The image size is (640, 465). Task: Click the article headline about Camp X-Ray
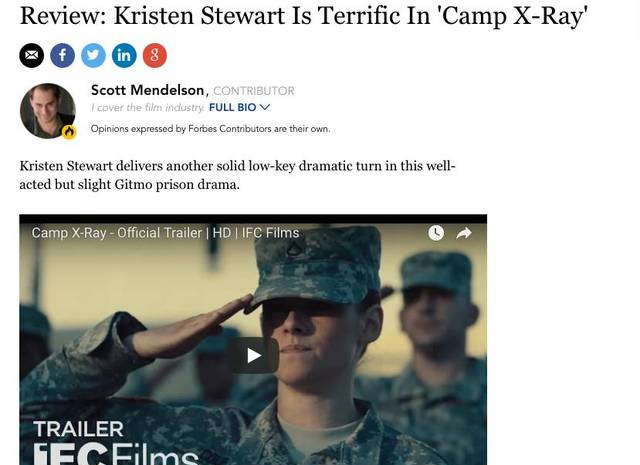303,16
